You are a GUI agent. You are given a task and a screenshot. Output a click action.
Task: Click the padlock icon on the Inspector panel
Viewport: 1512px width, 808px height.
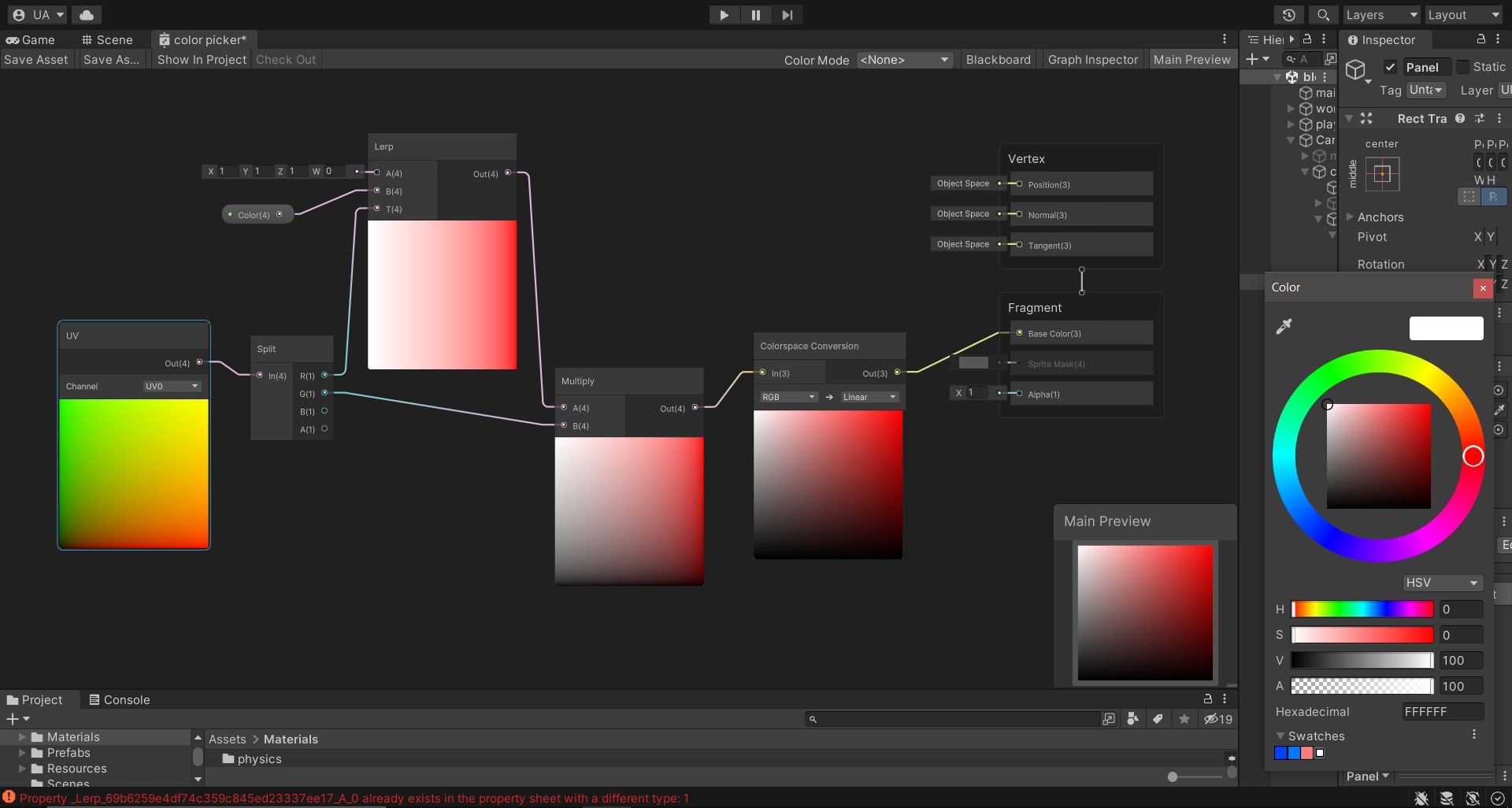(1480, 39)
